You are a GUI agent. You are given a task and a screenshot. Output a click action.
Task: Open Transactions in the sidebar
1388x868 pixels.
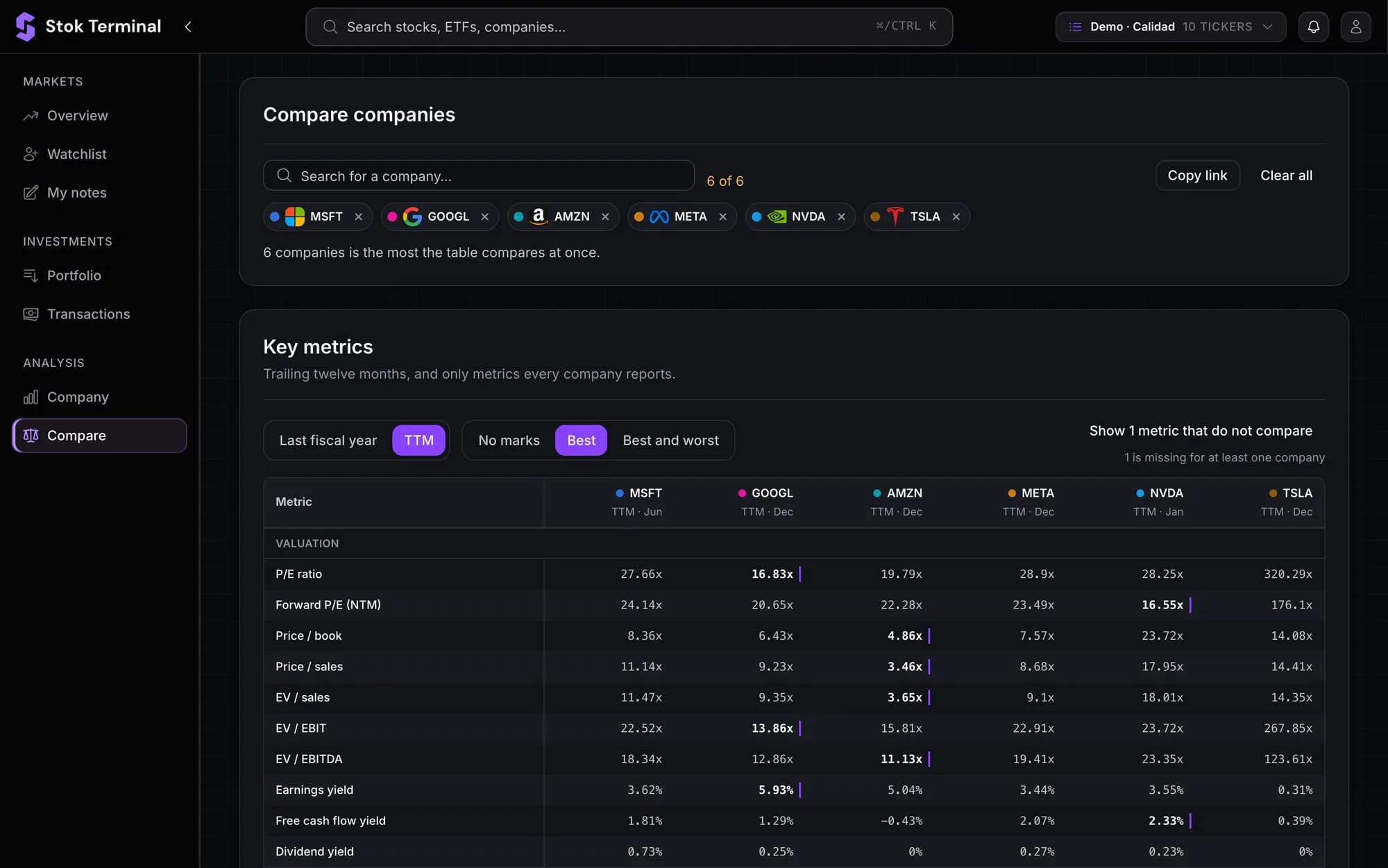[99, 314]
